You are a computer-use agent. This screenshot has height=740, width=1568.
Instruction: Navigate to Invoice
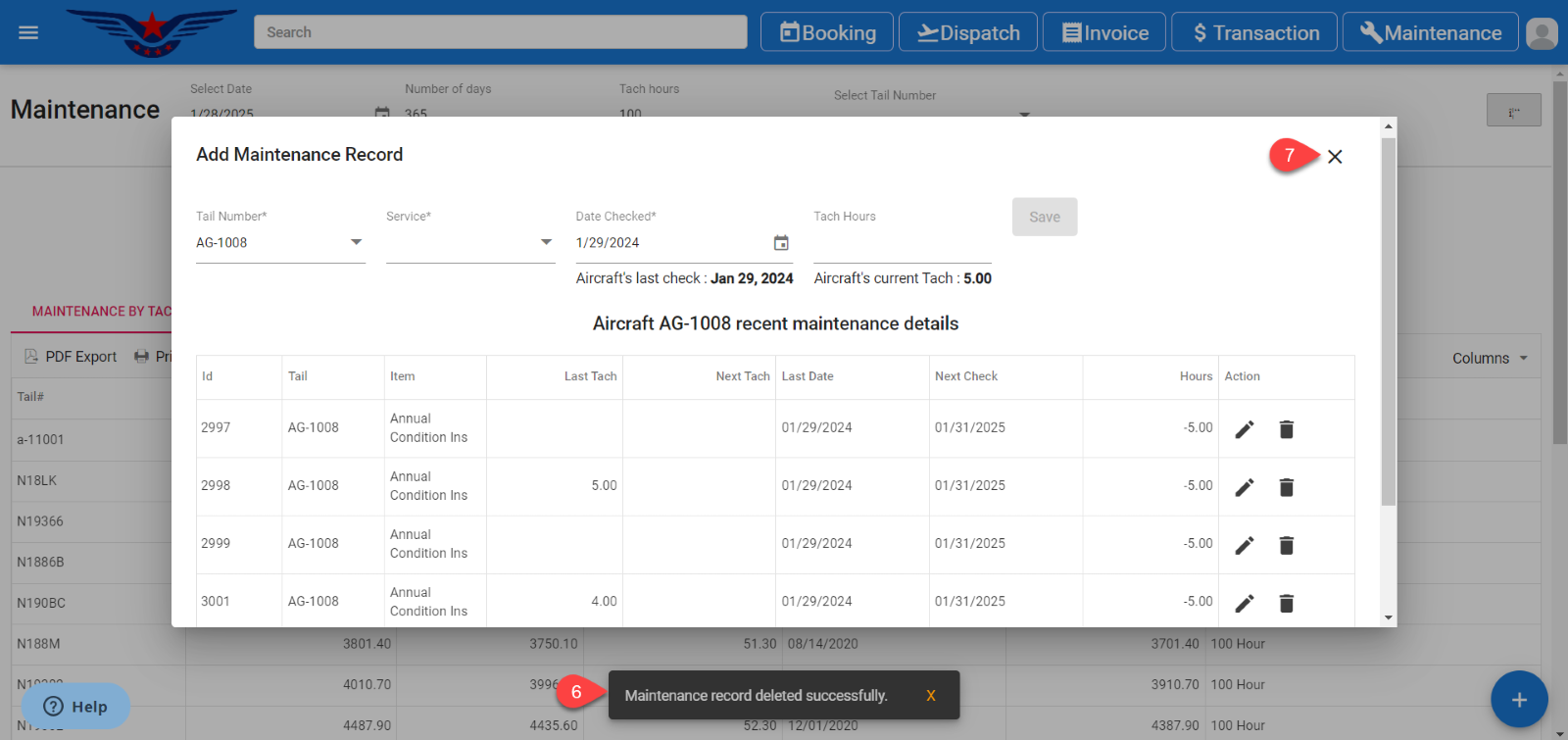[1104, 32]
